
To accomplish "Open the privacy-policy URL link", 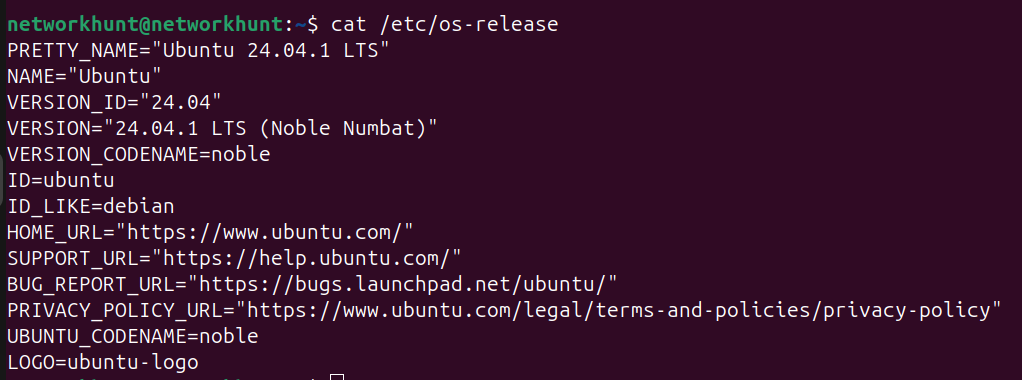I will pos(618,311).
